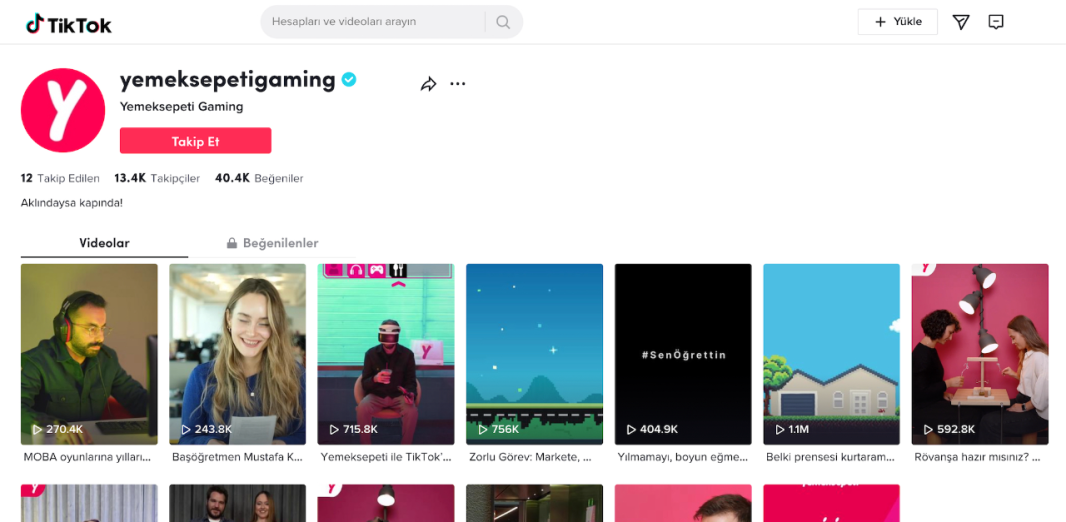This screenshot has height=522, width=1066.
Task: Open Başöğretmen Mustafa K... caption
Action: tap(237, 457)
